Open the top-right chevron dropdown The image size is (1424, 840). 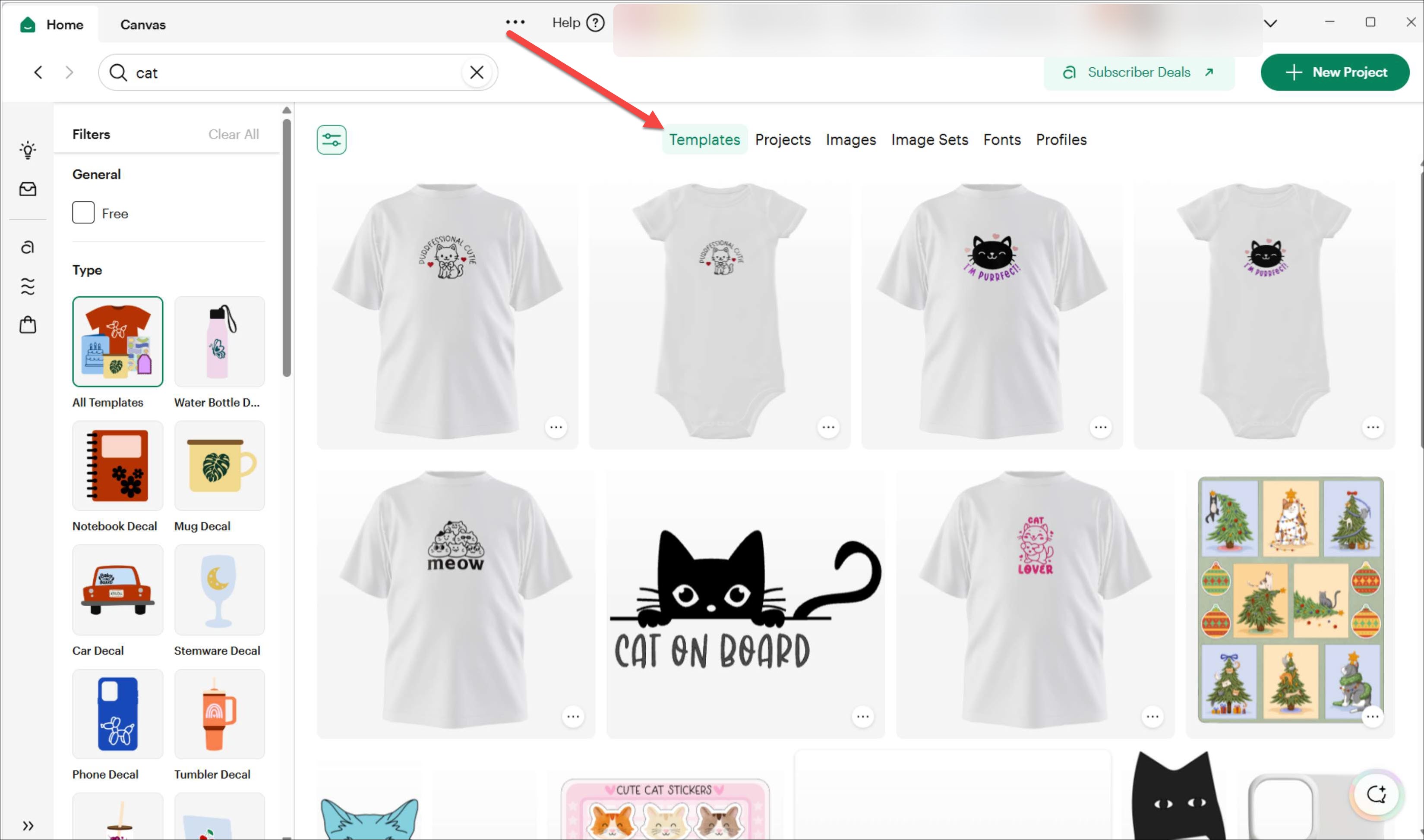click(1271, 23)
